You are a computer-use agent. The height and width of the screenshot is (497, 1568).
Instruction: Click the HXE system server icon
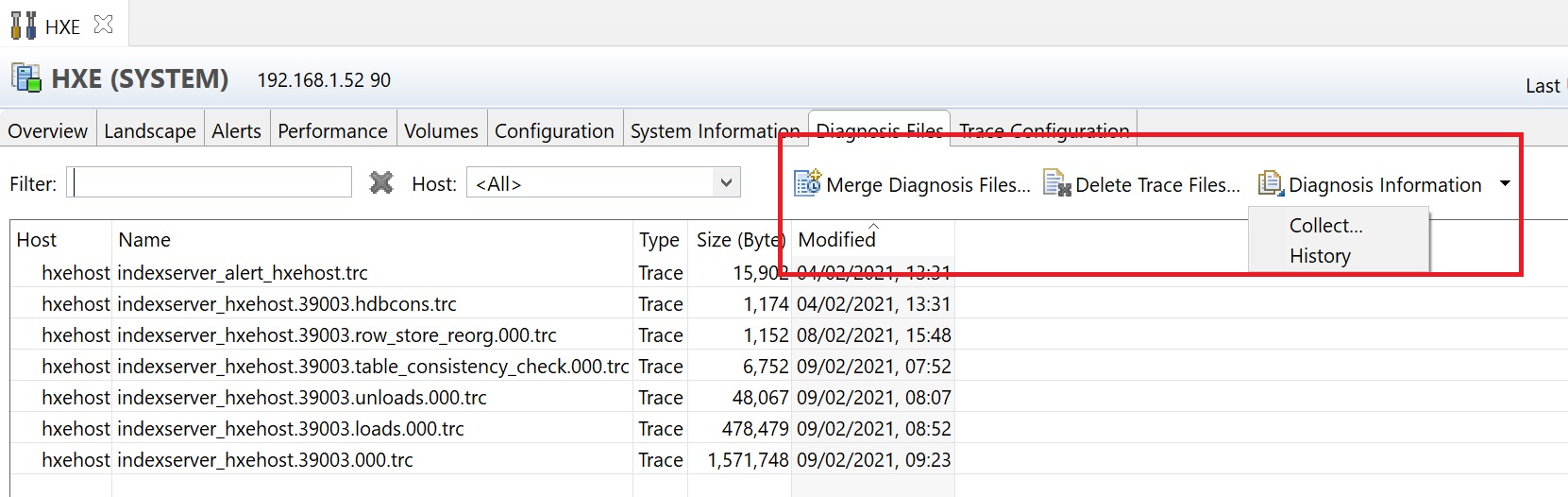coord(26,78)
